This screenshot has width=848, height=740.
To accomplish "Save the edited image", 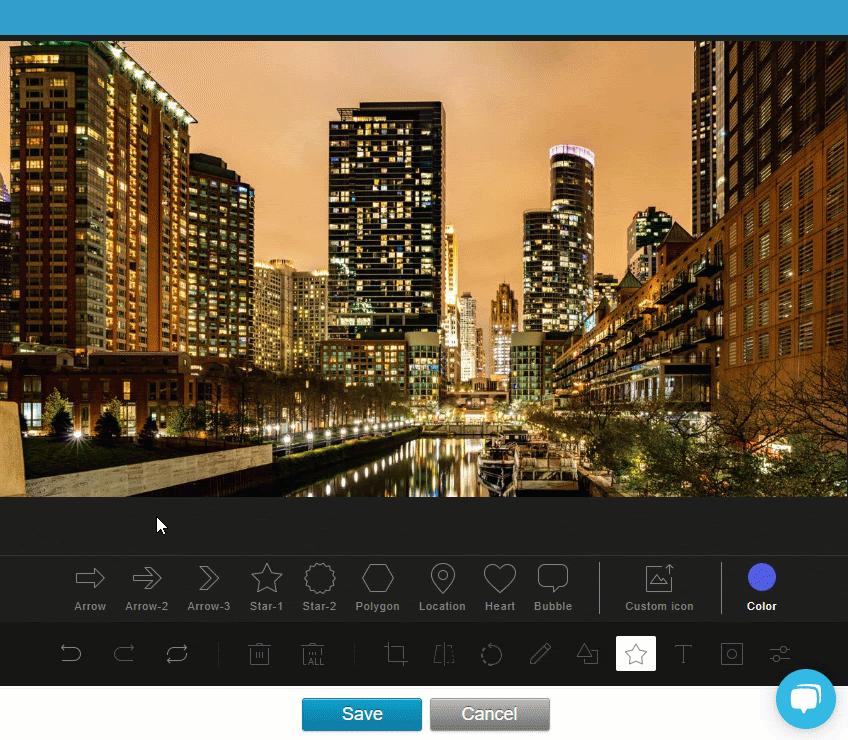I will pos(361,714).
